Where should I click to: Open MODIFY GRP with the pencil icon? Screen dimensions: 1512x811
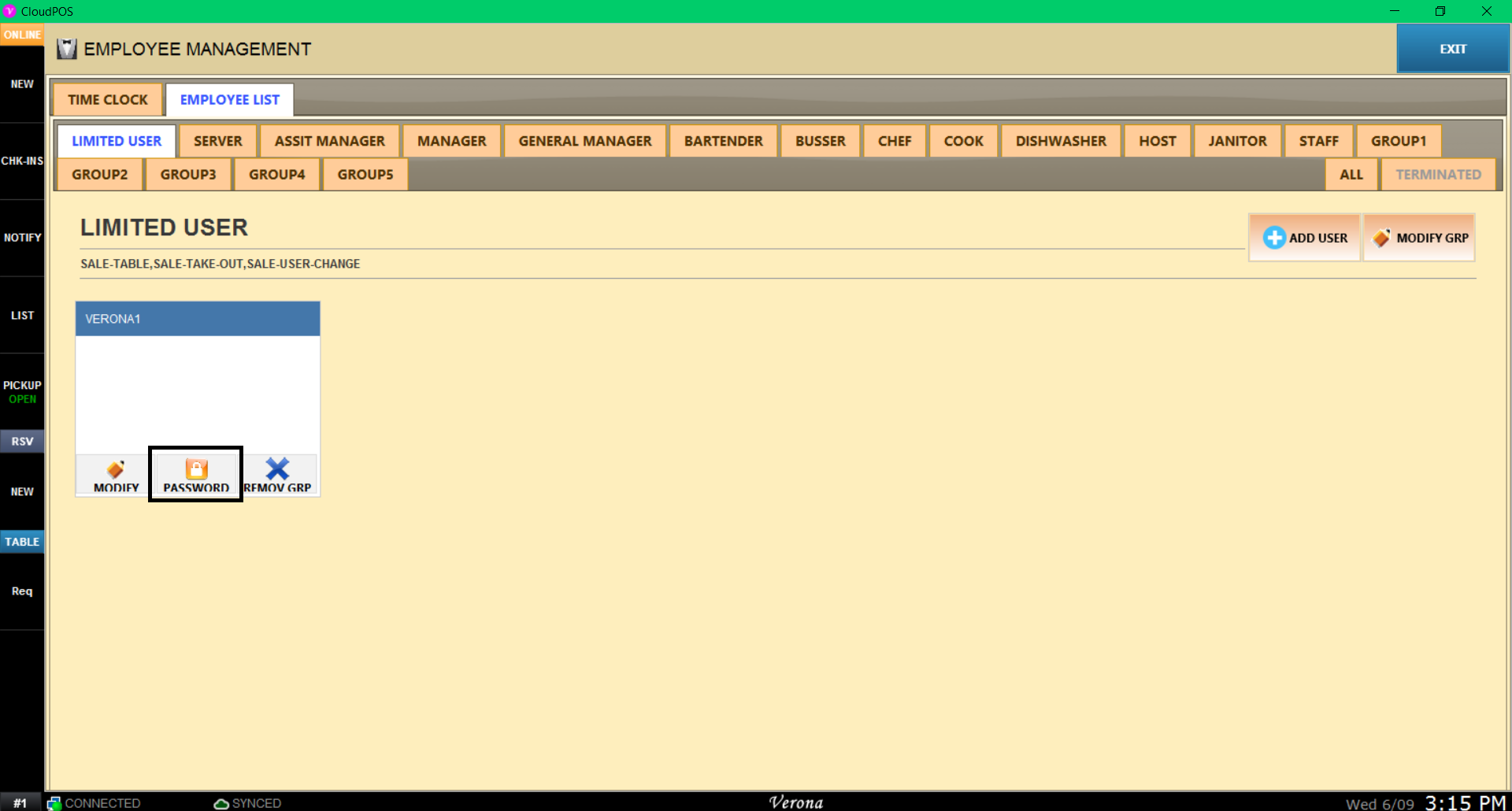coord(1381,238)
